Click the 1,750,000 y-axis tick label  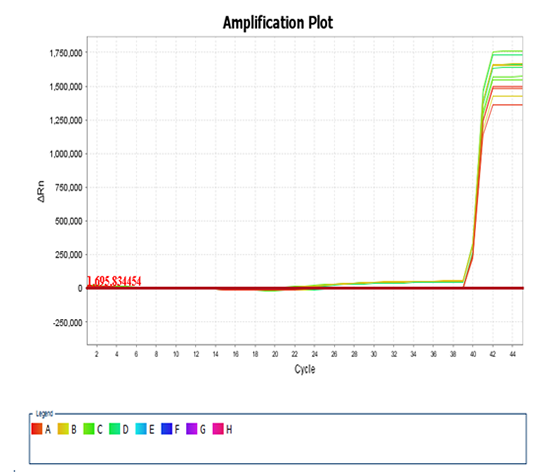click(66, 53)
